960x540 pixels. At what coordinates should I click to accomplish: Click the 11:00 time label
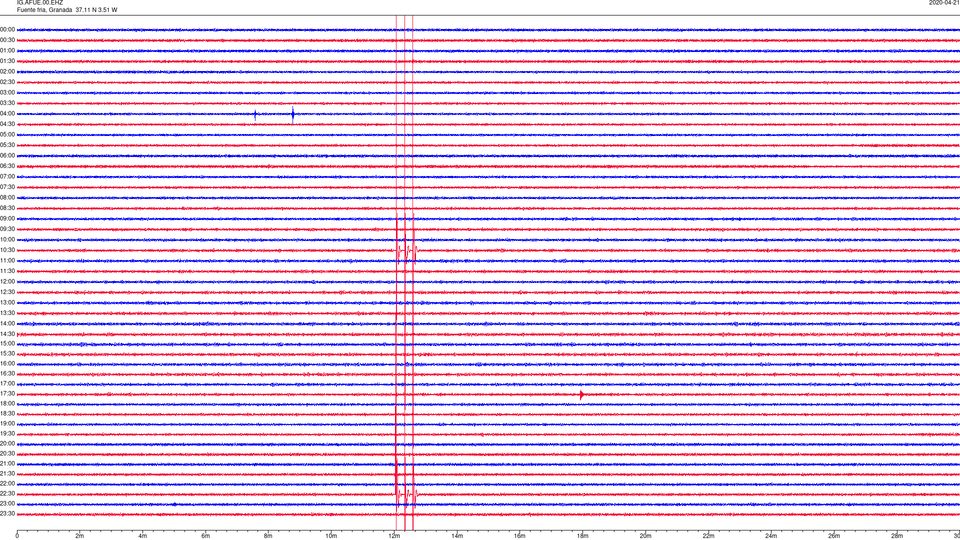coord(7,260)
